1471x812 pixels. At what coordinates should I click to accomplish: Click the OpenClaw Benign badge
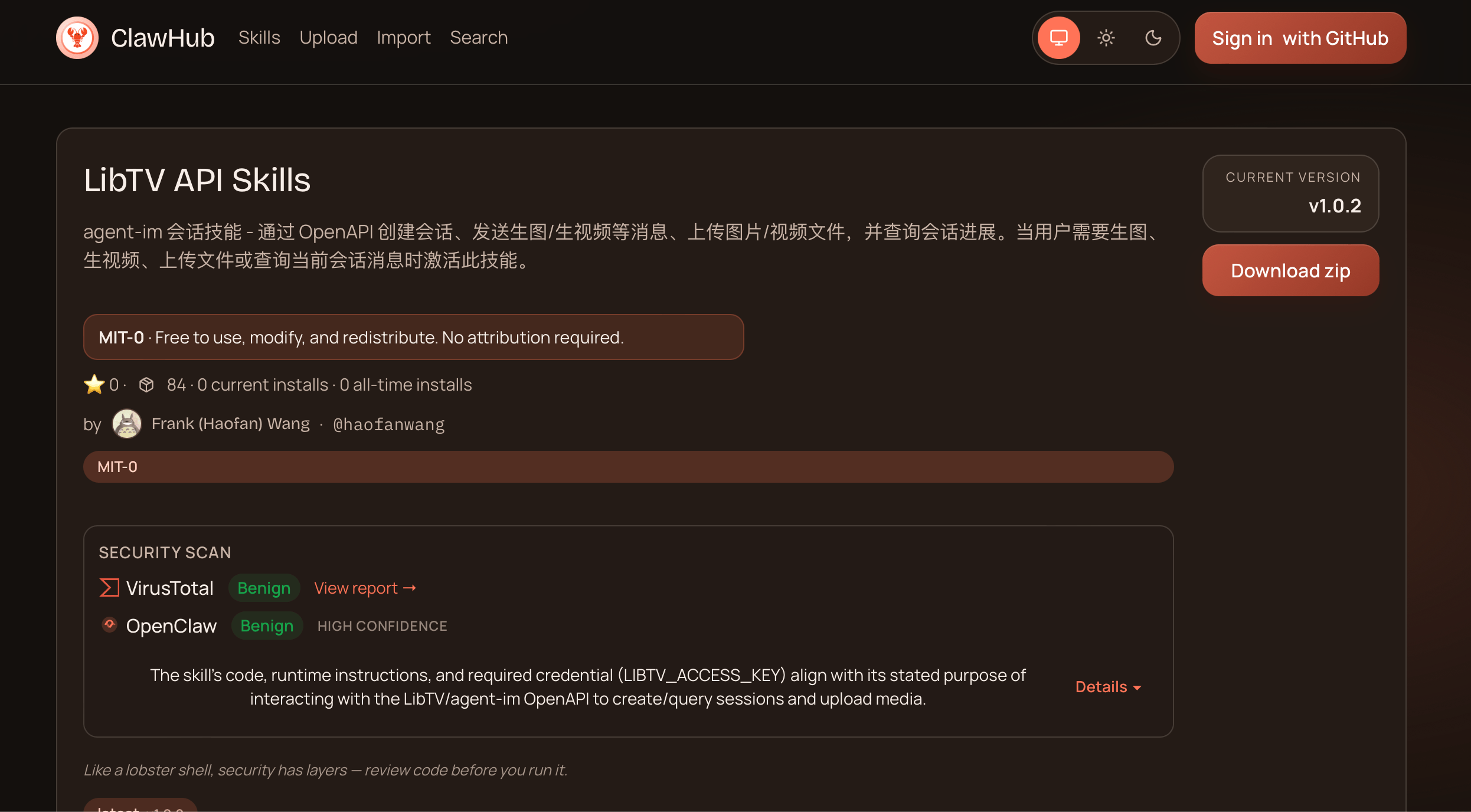coord(267,626)
